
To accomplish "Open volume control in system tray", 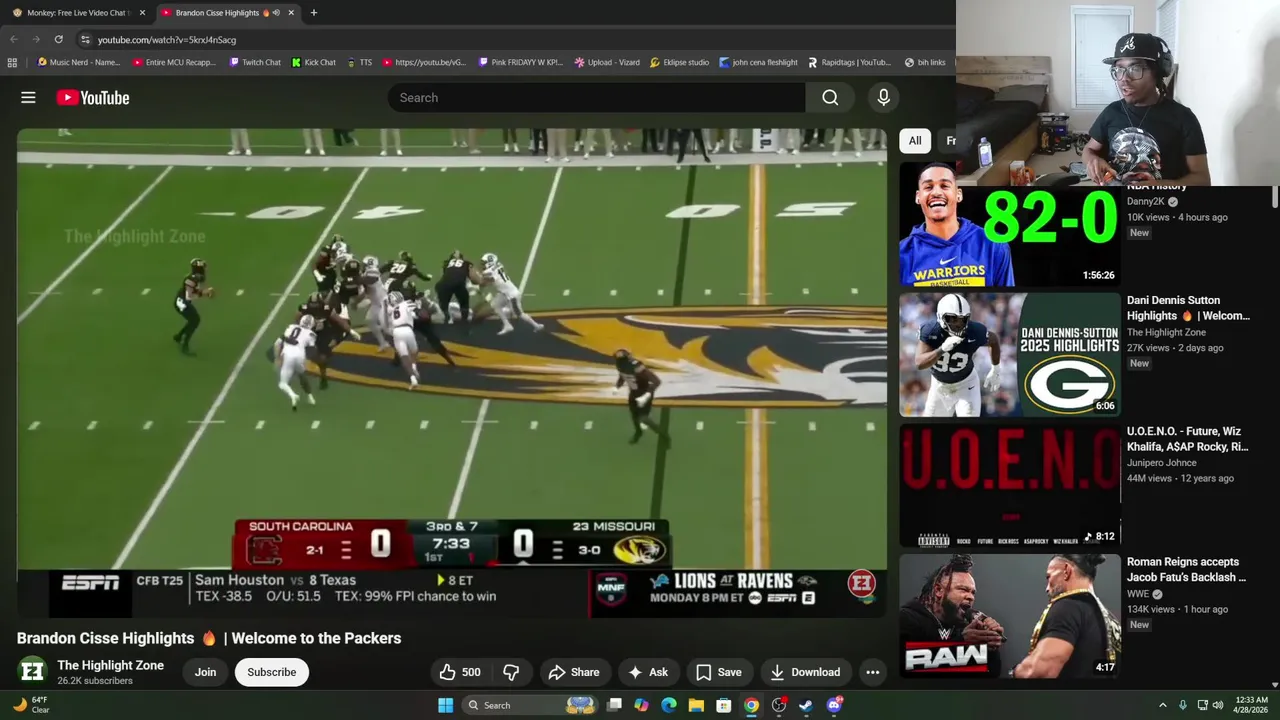I will coord(1218,705).
